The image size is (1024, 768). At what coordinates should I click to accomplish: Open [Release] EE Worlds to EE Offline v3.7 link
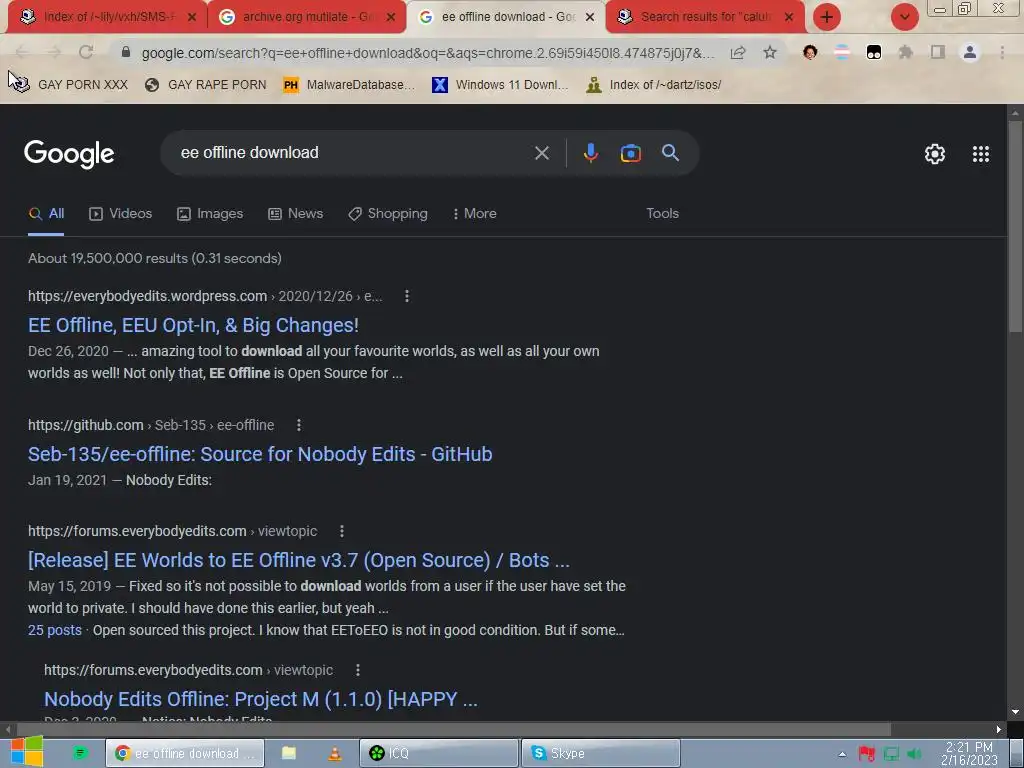pyautogui.click(x=298, y=560)
